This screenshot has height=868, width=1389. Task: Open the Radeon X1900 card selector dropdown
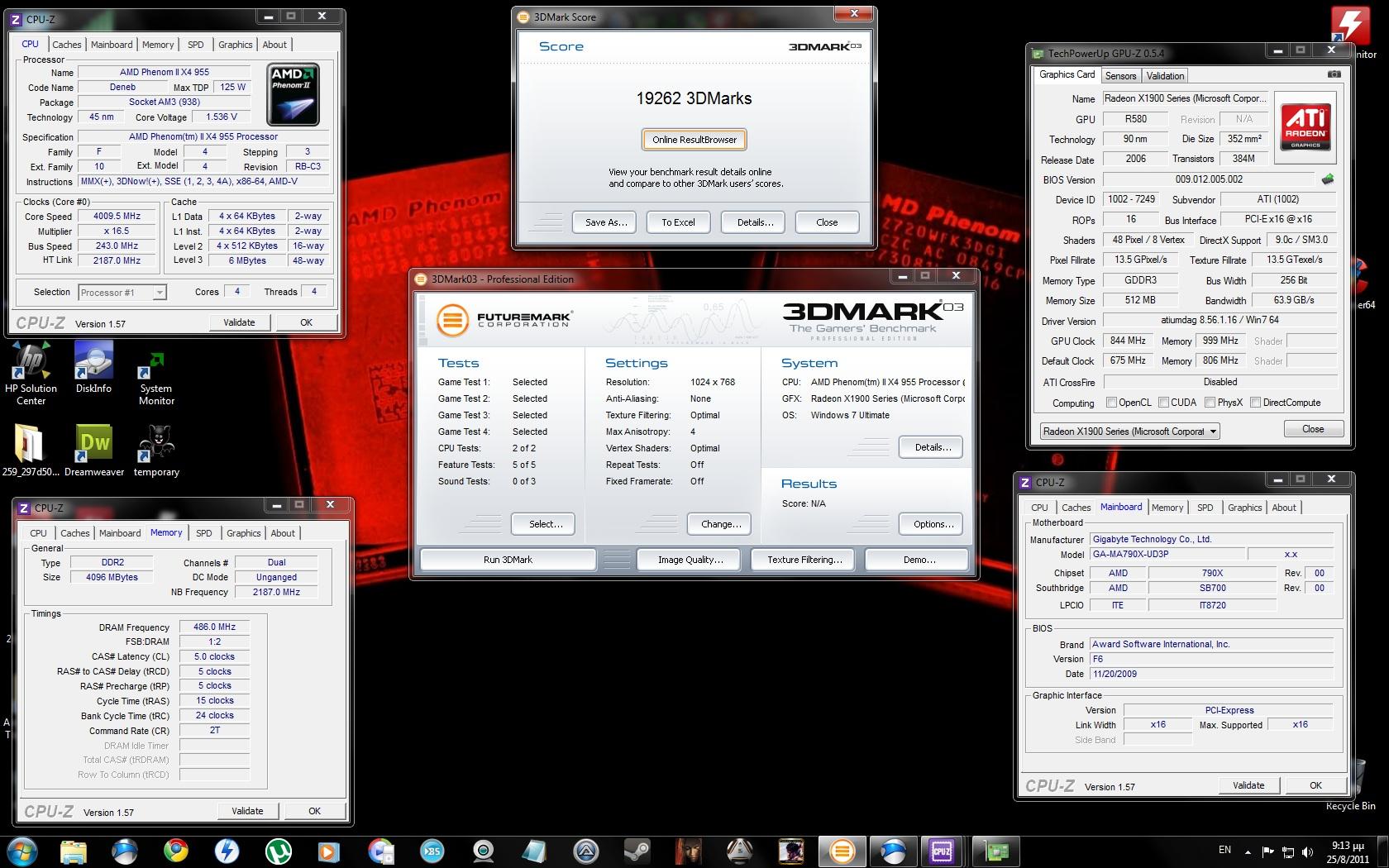tap(1129, 431)
